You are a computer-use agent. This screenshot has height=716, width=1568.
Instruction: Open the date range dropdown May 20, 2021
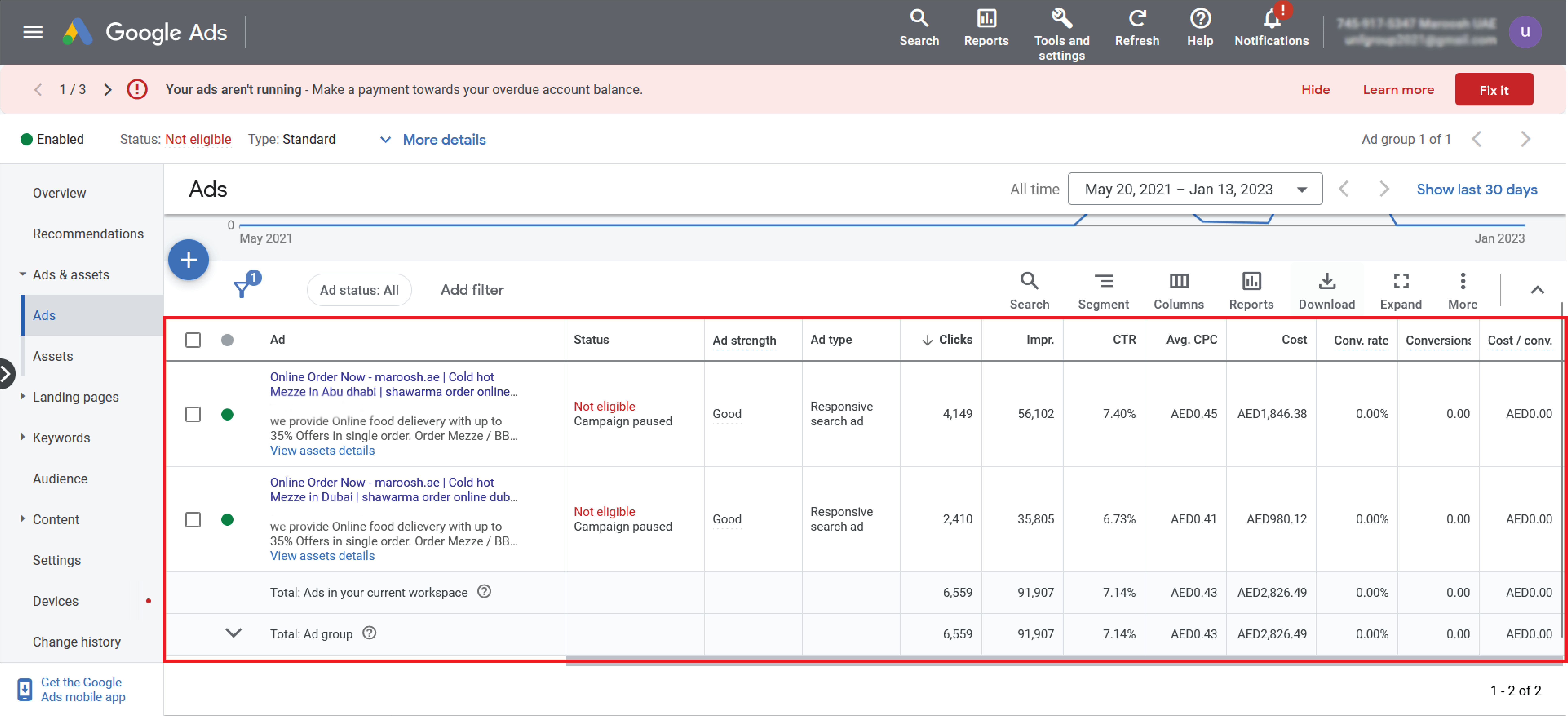pos(1194,189)
